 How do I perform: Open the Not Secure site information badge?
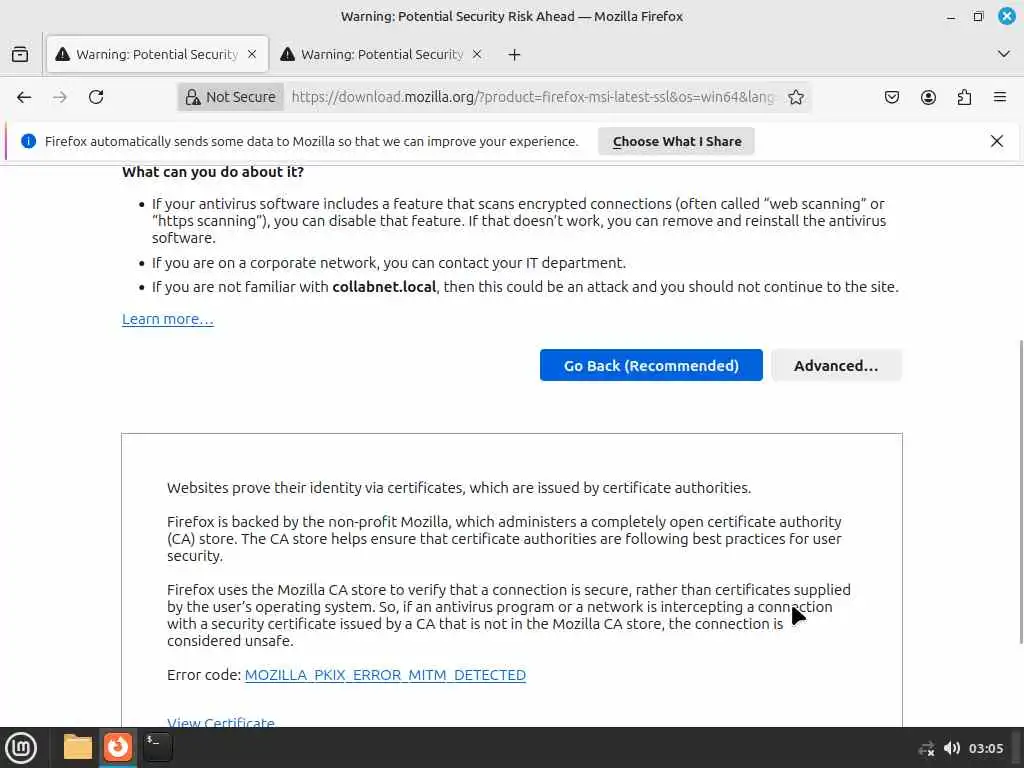click(x=231, y=97)
